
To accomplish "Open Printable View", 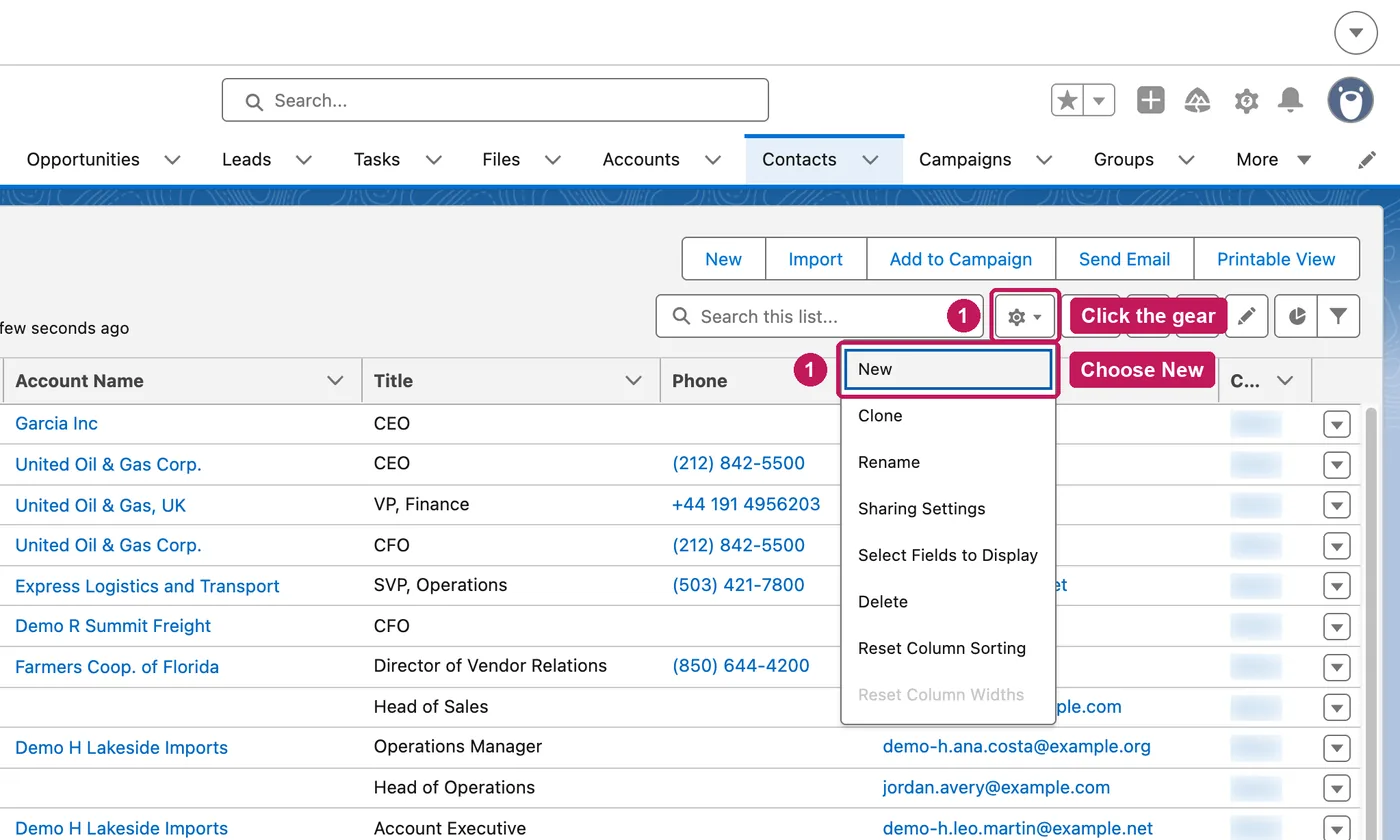I will click(1276, 259).
